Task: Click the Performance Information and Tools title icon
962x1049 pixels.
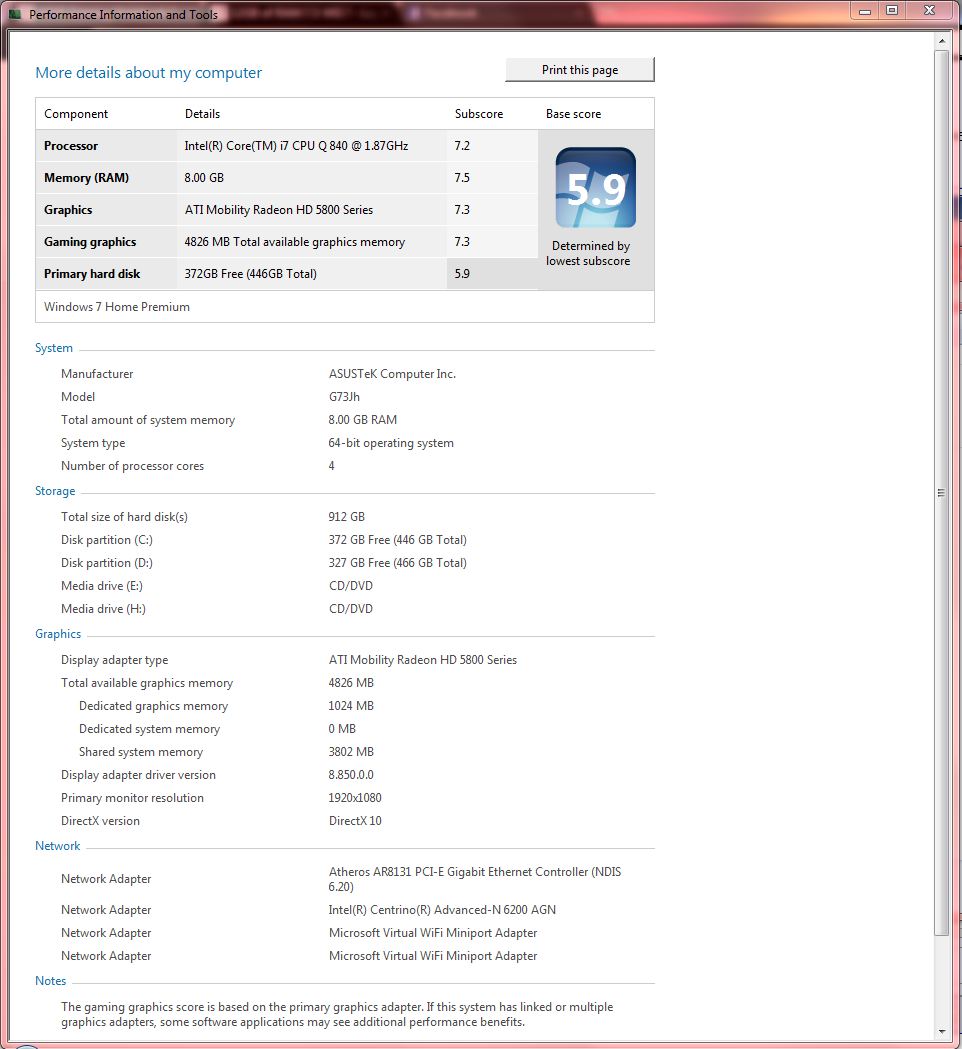Action: click(x=15, y=14)
